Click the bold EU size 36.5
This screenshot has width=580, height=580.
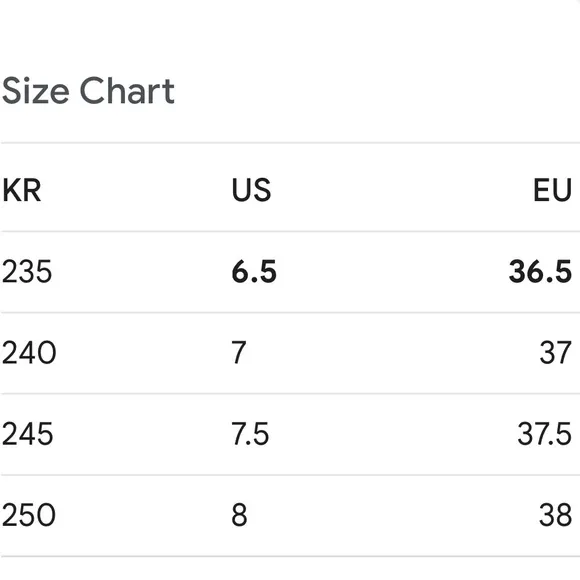pos(540,272)
